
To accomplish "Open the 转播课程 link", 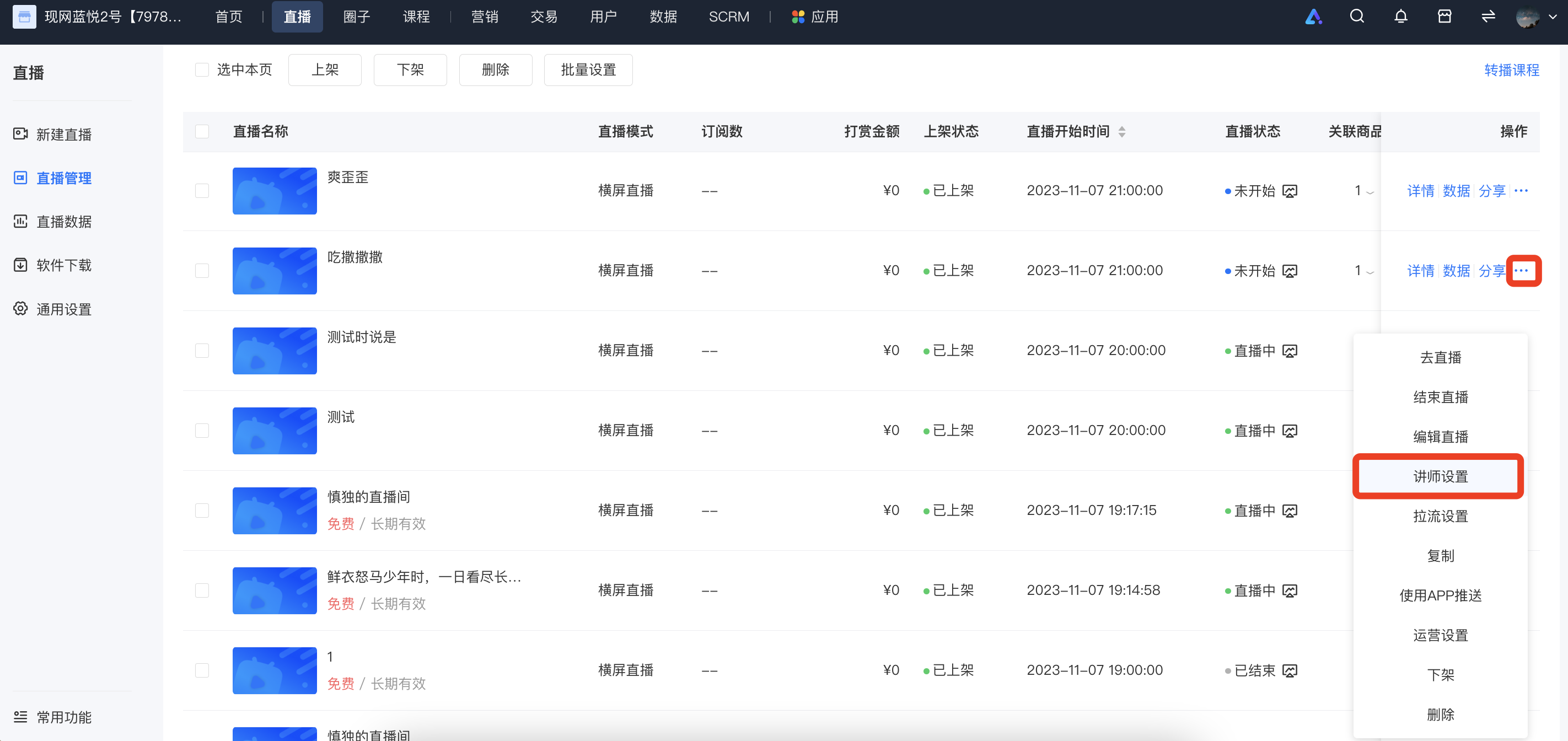I will pos(1511,70).
